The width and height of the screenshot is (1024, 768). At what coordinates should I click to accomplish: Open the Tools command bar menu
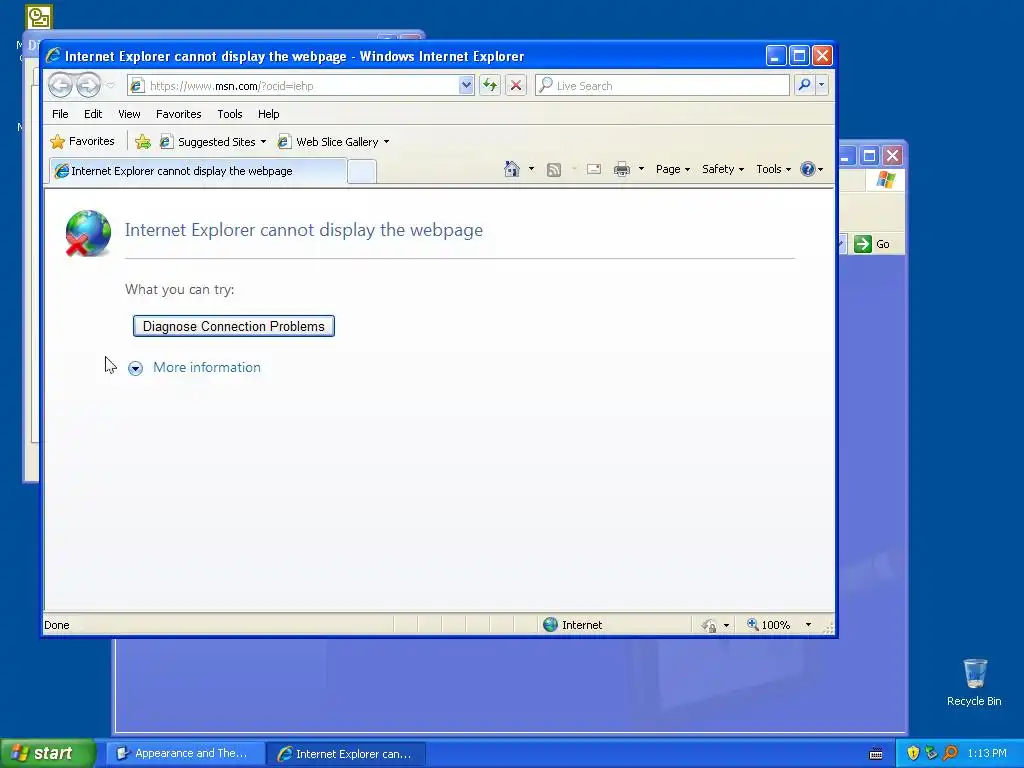[773, 169]
